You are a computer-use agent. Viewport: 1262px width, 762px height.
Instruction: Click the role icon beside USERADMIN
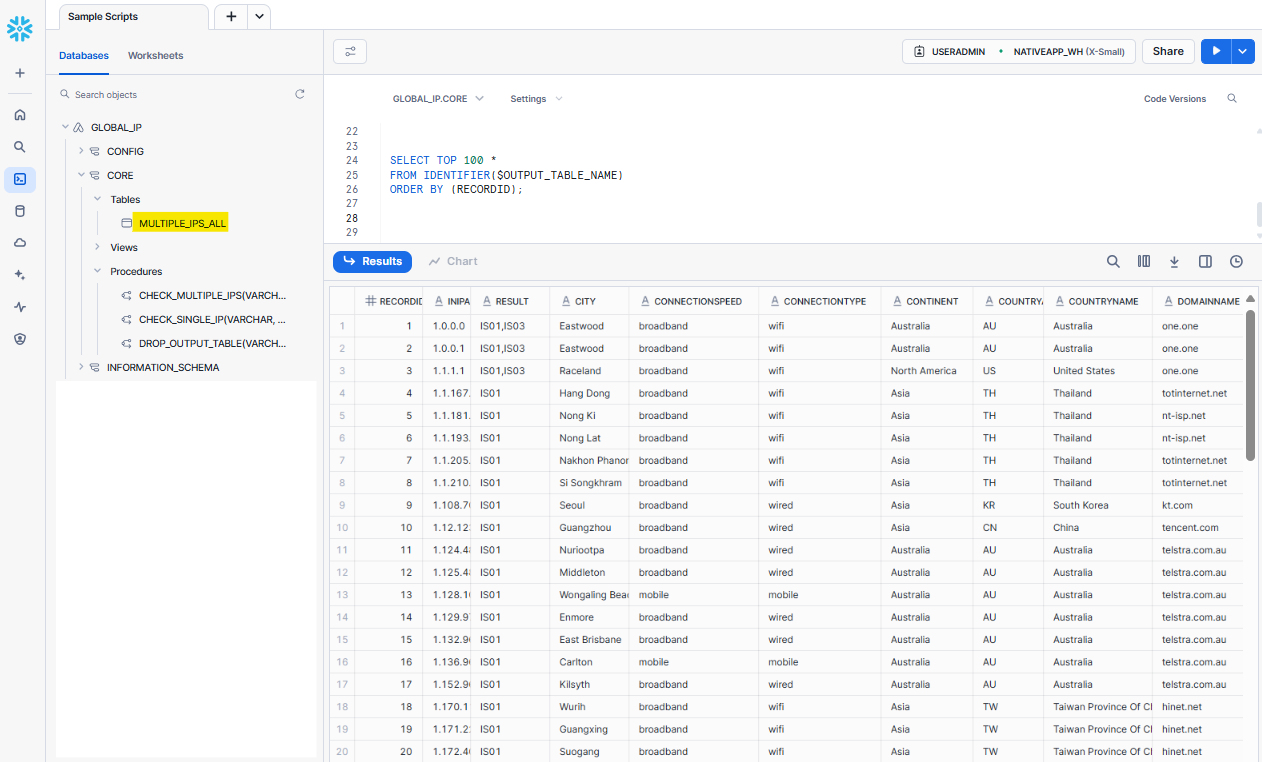(x=919, y=51)
